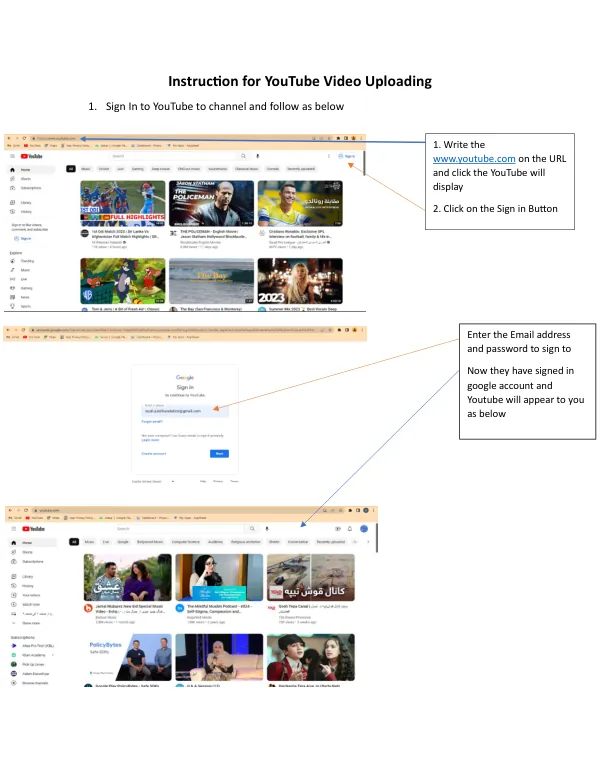
Task: Click the browser reload icon above signed-out YouTube
Action: [x=24, y=138]
